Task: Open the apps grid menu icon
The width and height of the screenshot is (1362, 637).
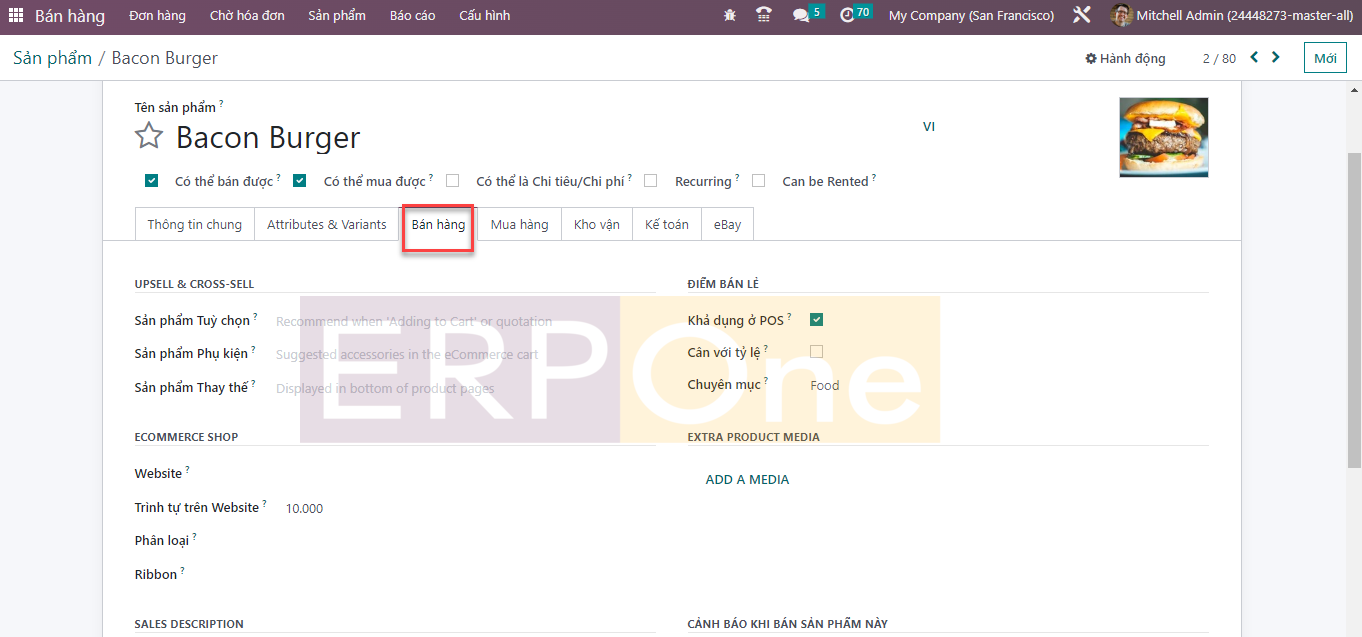Action: (16, 16)
